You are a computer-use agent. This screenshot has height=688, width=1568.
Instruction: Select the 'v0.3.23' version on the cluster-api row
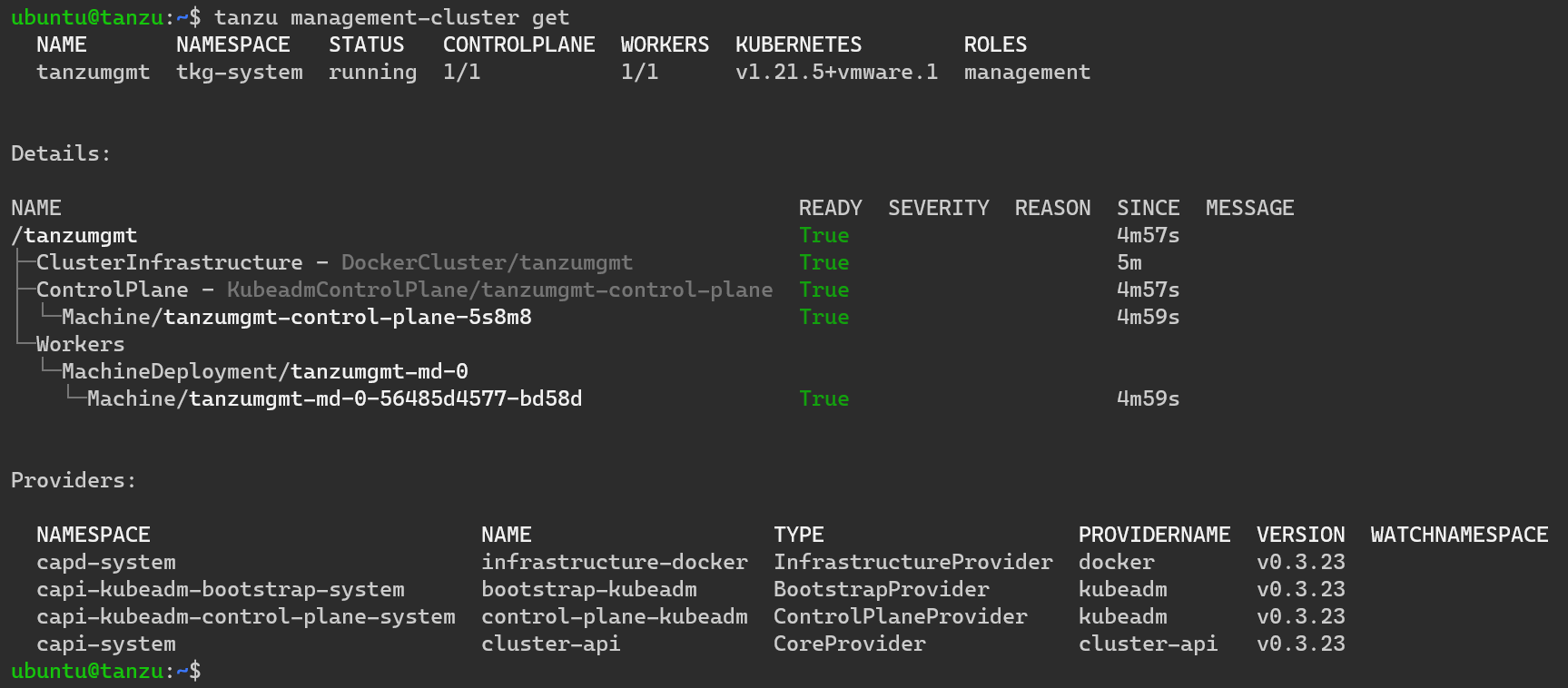point(1301,644)
